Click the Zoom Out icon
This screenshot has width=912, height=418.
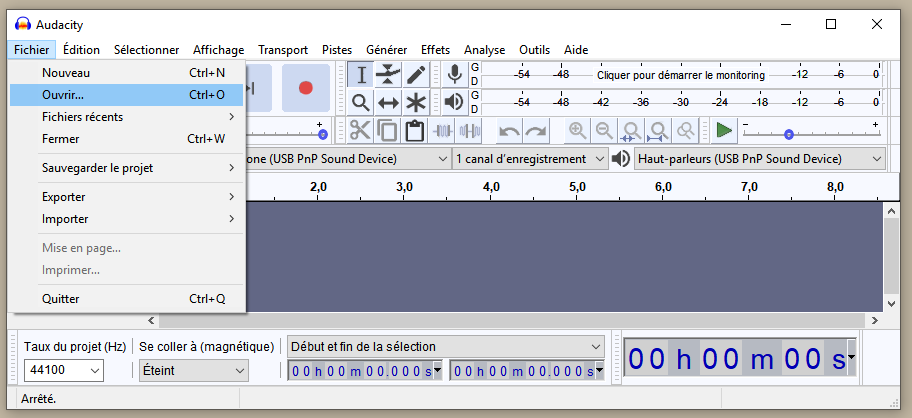pos(604,130)
